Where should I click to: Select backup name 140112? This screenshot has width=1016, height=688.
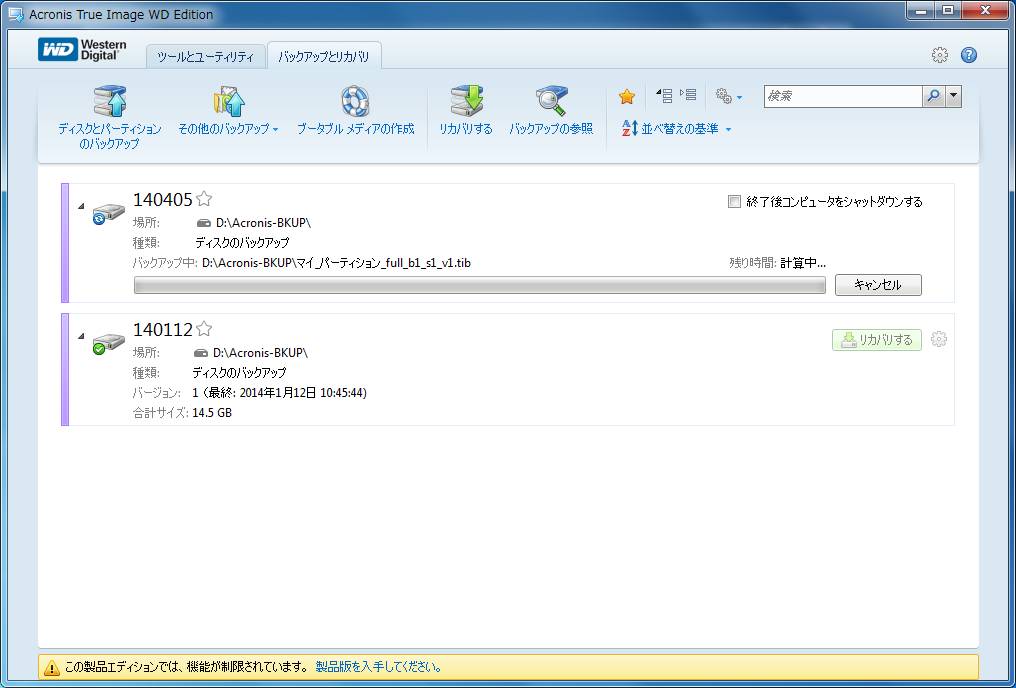(163, 330)
